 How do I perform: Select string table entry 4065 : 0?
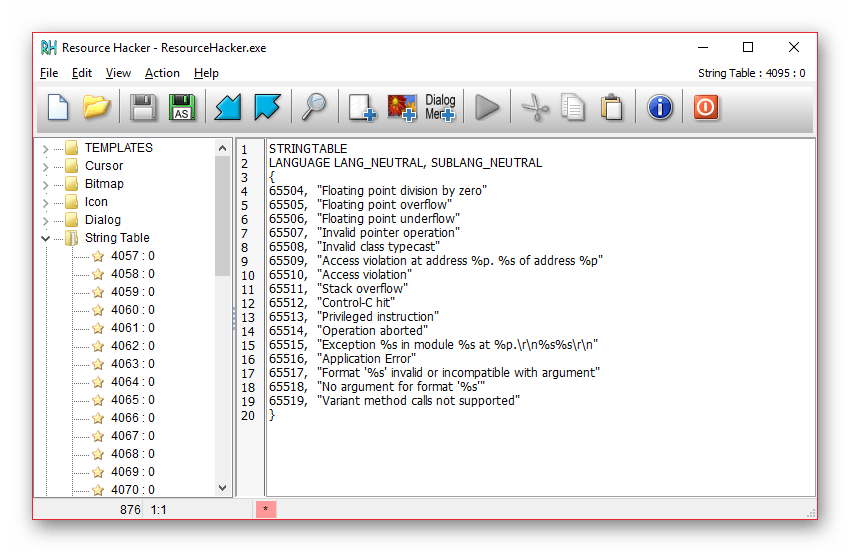click(133, 400)
